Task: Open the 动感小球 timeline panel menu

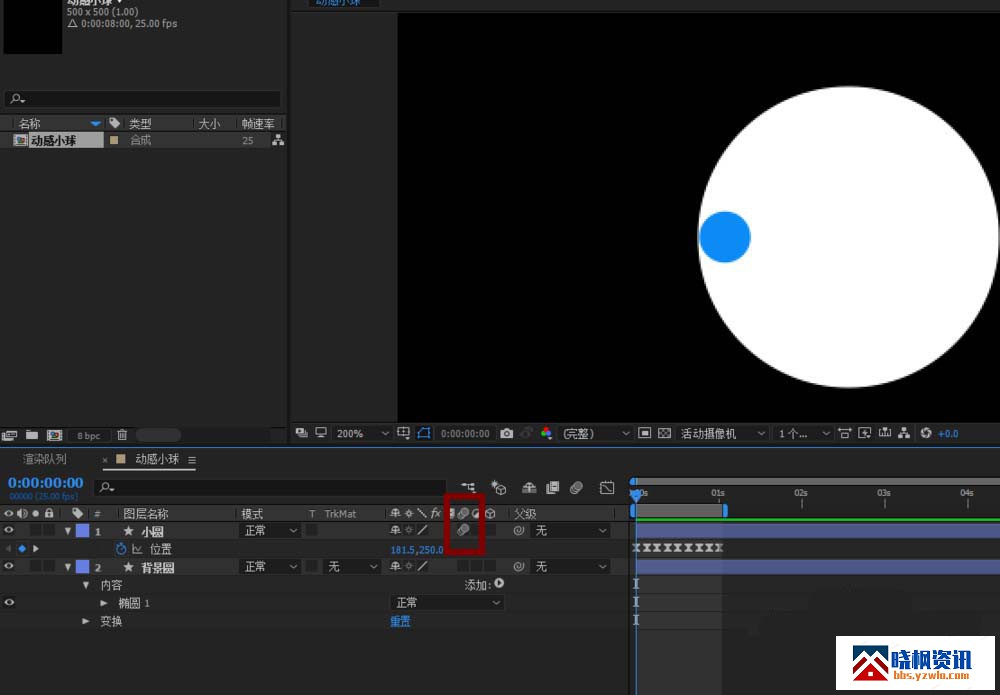Action: (x=192, y=460)
